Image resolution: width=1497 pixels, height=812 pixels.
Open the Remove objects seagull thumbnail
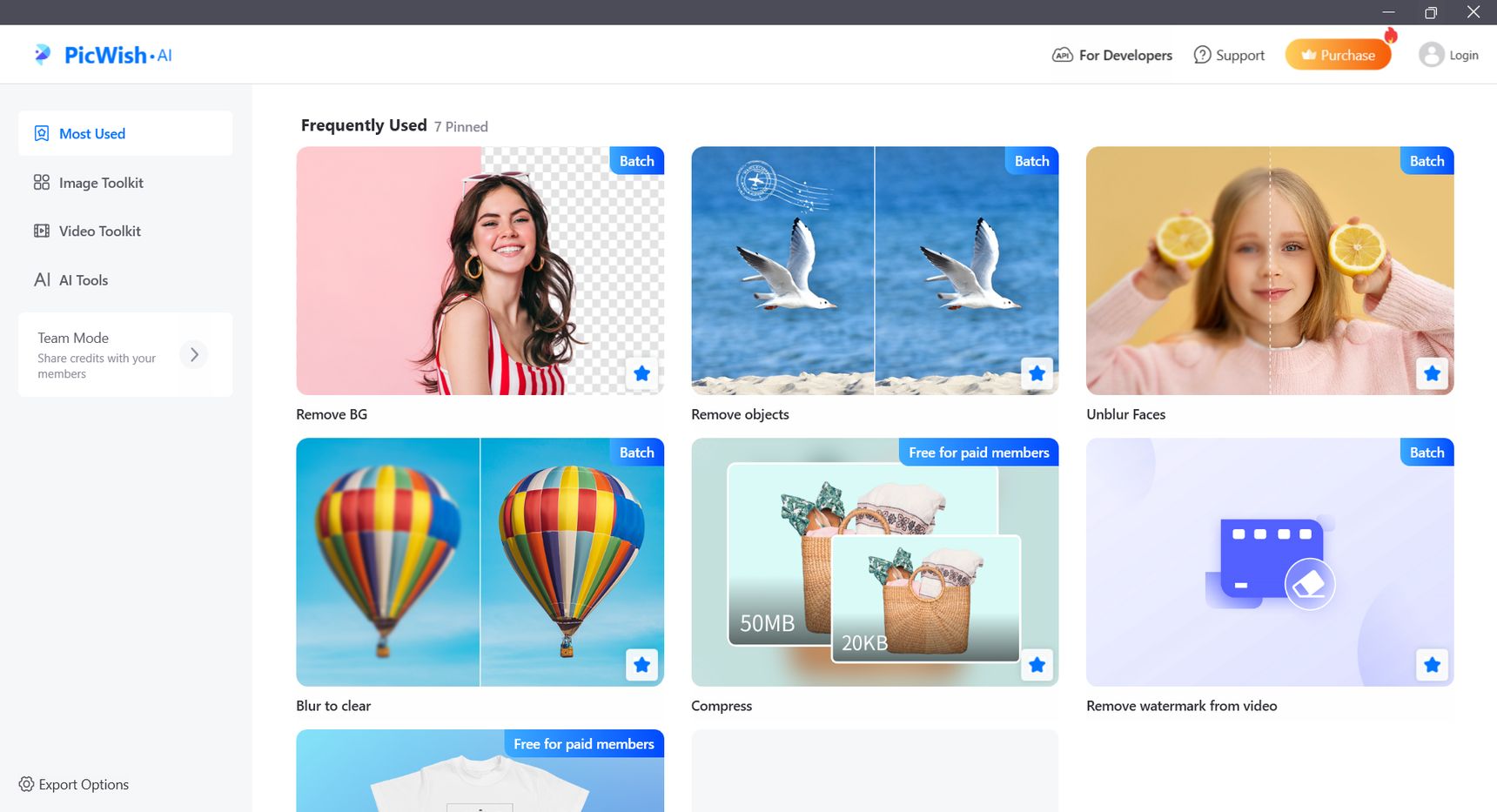[875, 271]
